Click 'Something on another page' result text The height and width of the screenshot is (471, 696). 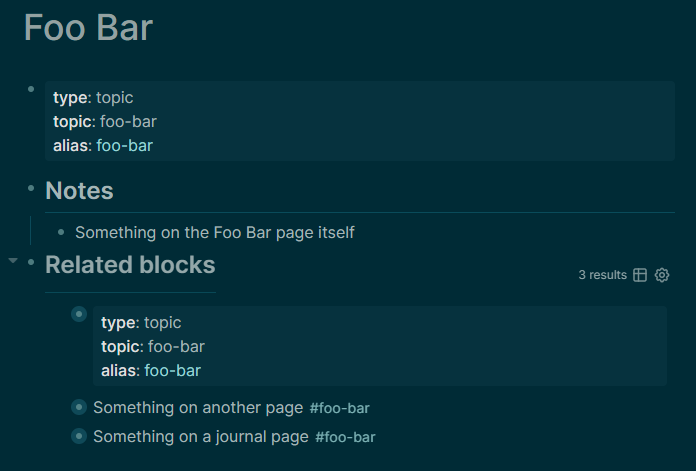(x=197, y=407)
